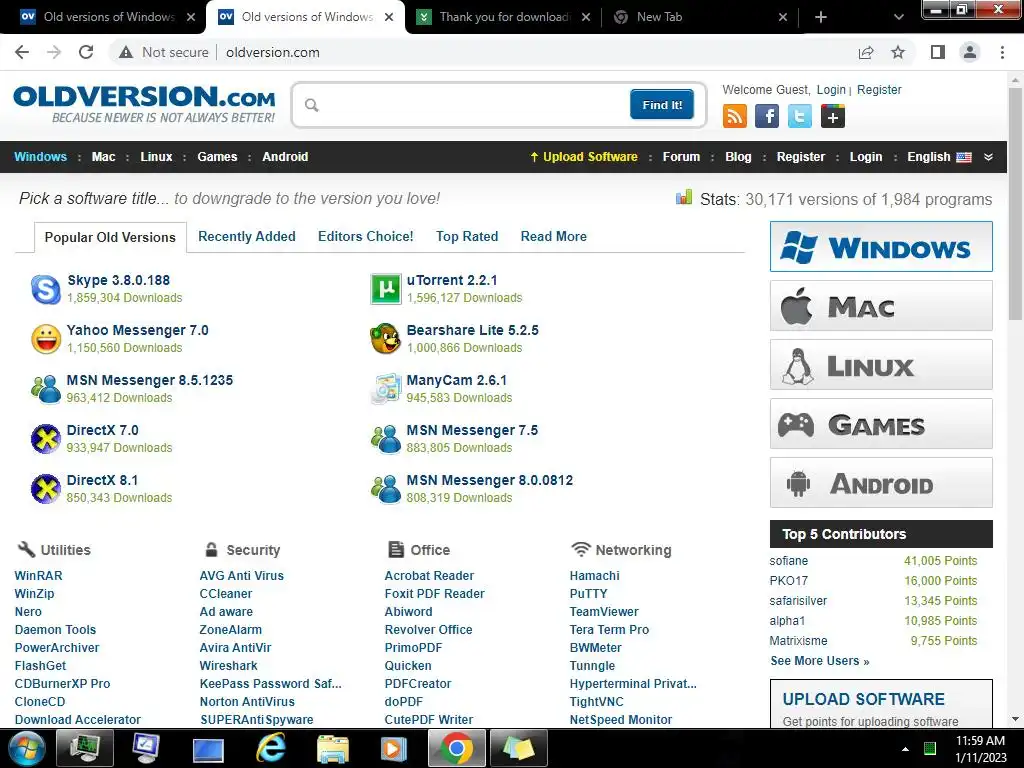1024x768 pixels.
Task: Click the scrollbar down arrow
Action: point(1015,719)
